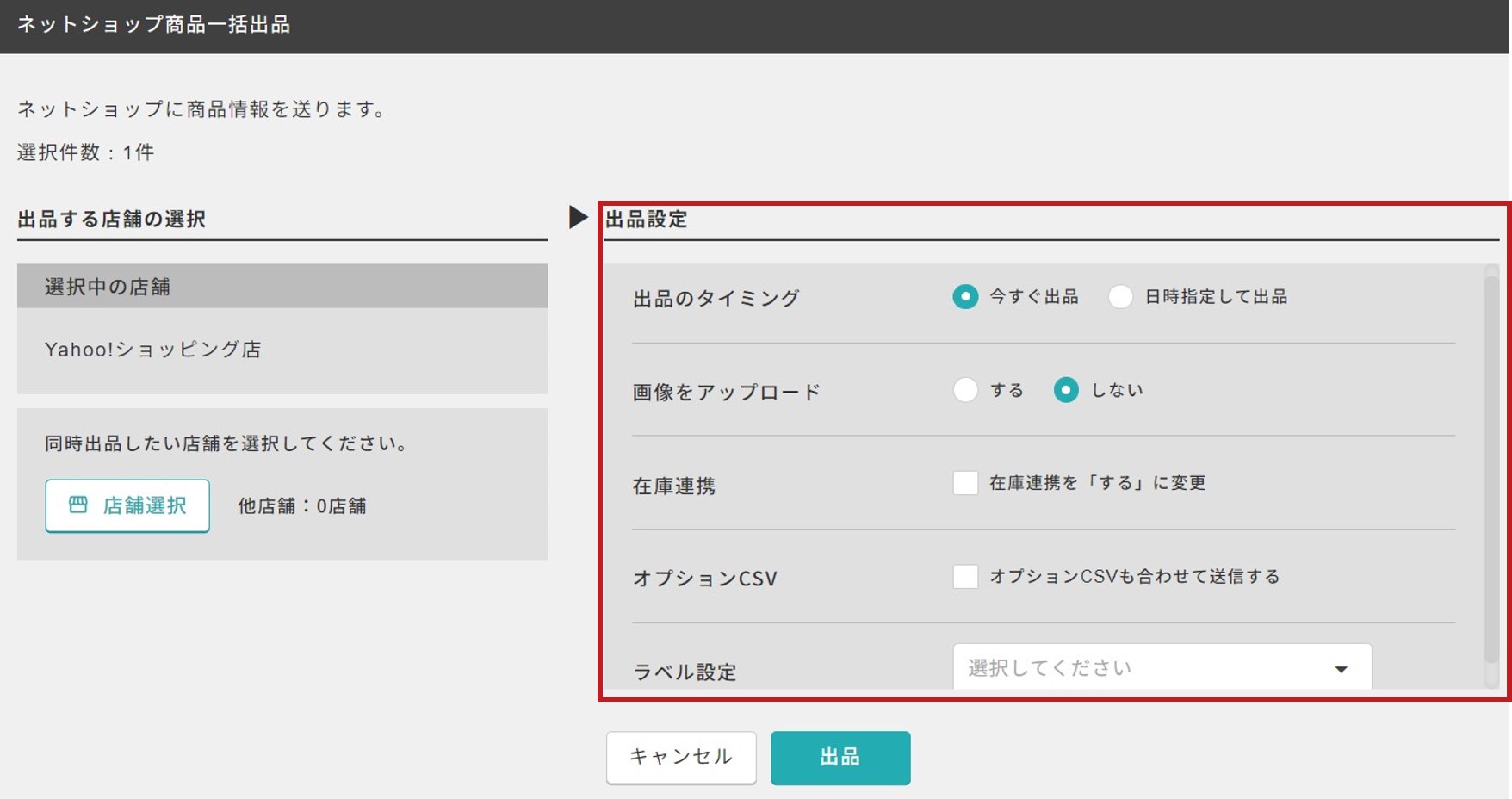This screenshot has height=799, width=1512.
Task: Click the 画像をアップロード label
Action: point(727,393)
